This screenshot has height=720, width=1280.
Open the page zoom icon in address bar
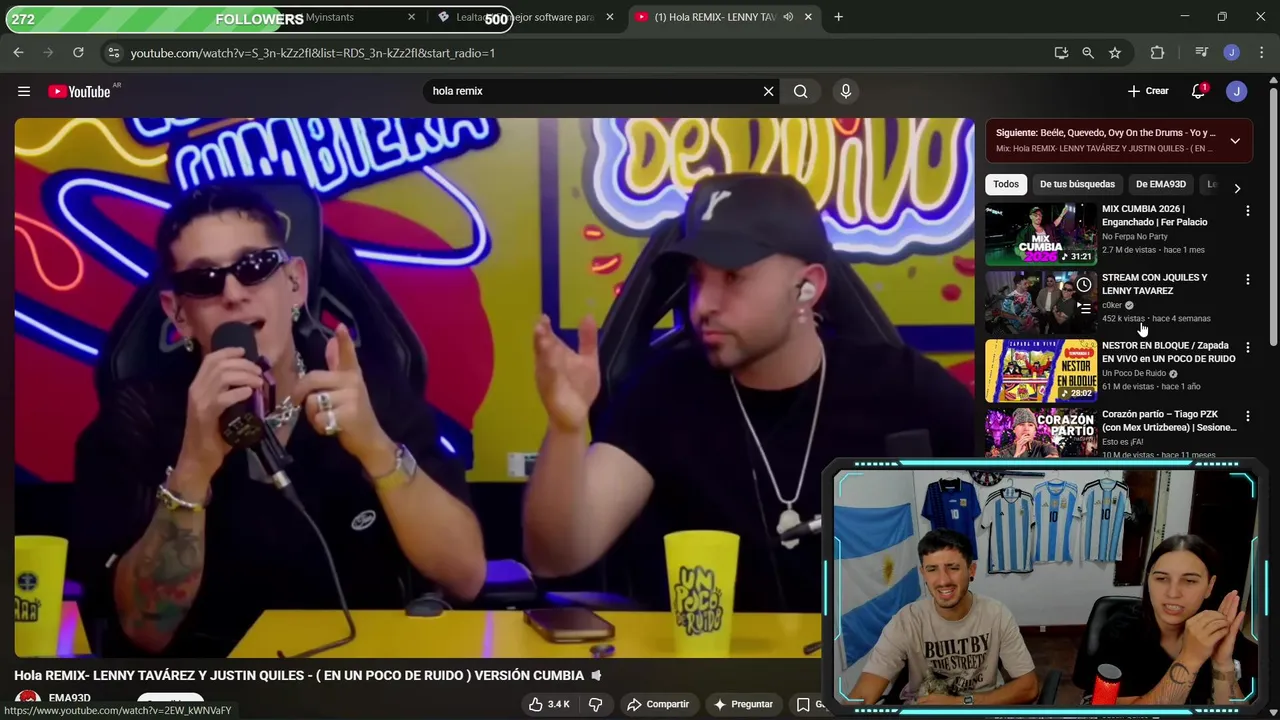point(1088,53)
